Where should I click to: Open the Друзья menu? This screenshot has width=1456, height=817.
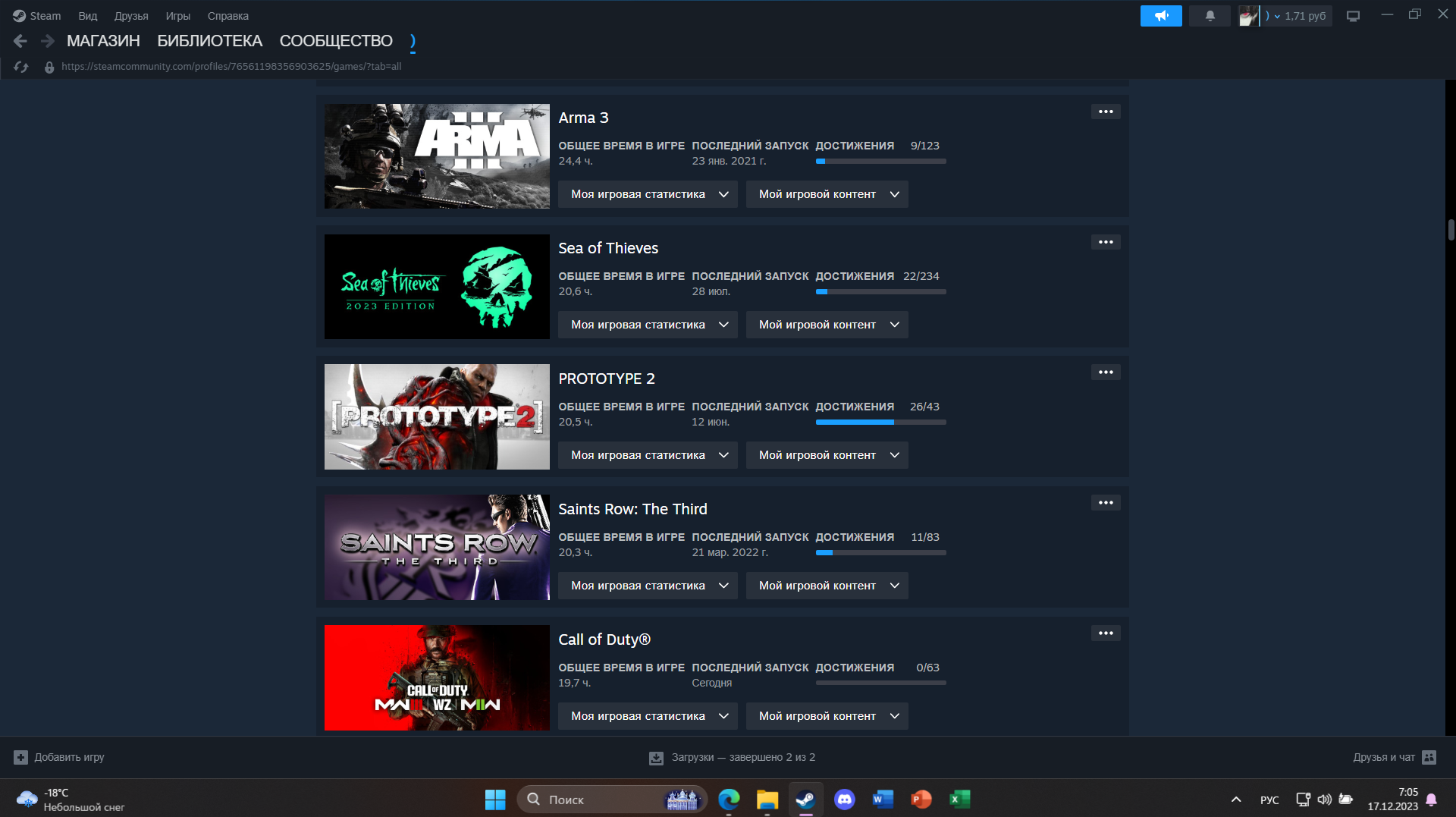click(x=131, y=16)
